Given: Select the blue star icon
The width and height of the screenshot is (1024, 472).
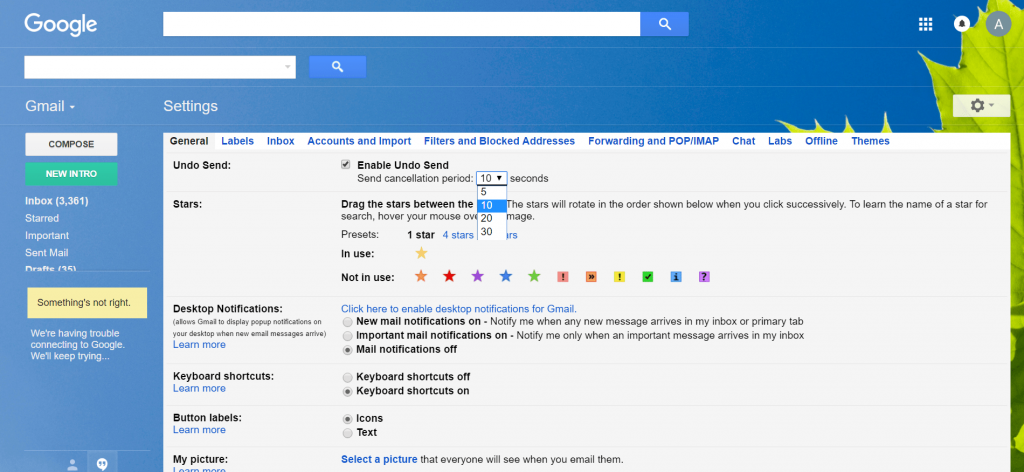Looking at the screenshot, I should [x=506, y=276].
